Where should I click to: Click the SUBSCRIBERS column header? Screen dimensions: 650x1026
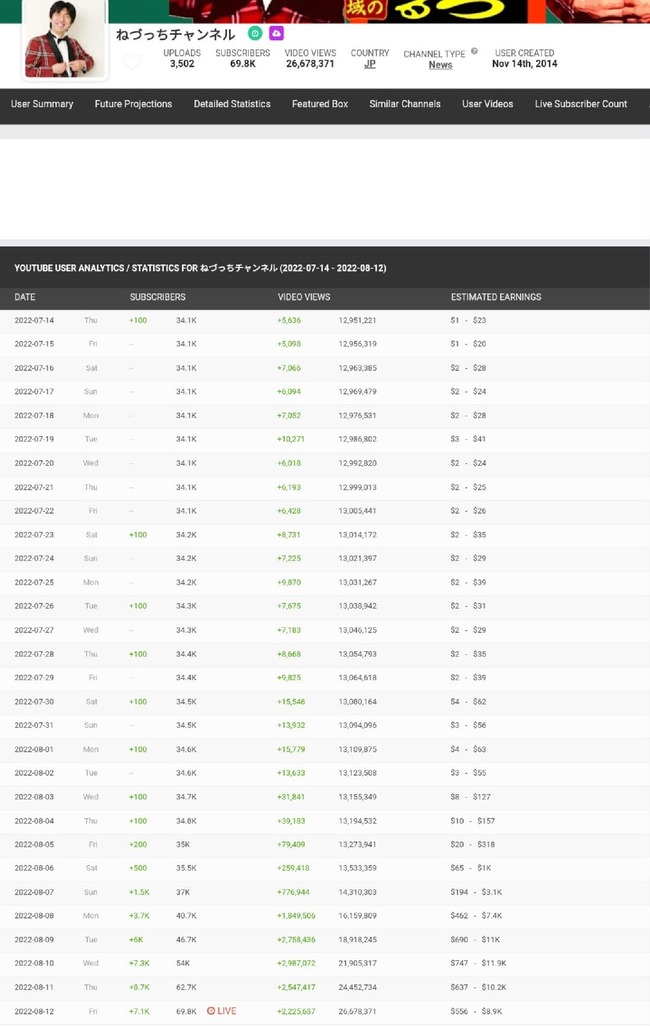pyautogui.click(x=158, y=297)
